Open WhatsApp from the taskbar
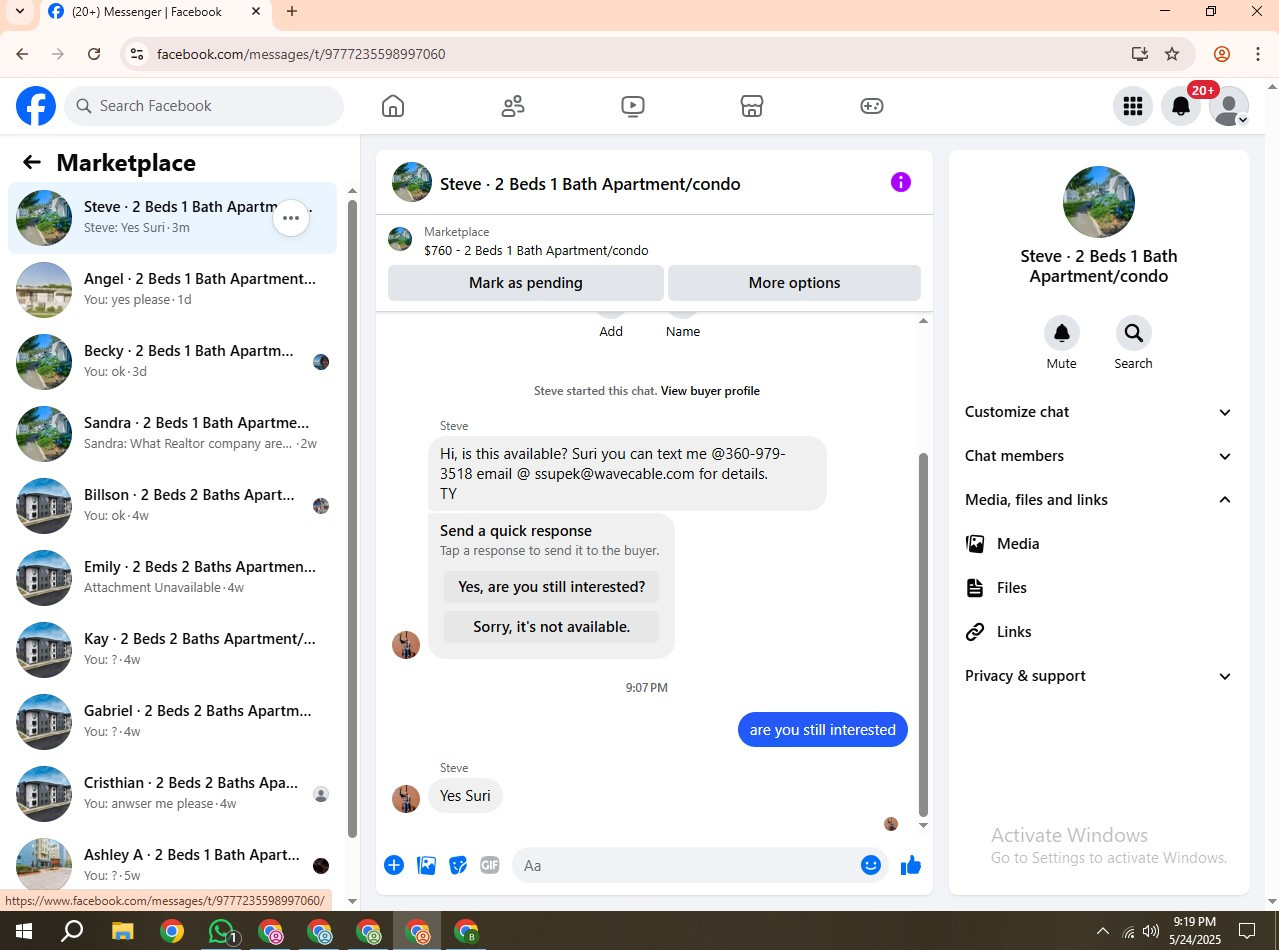Screen dimensions: 1279x950 [222, 932]
